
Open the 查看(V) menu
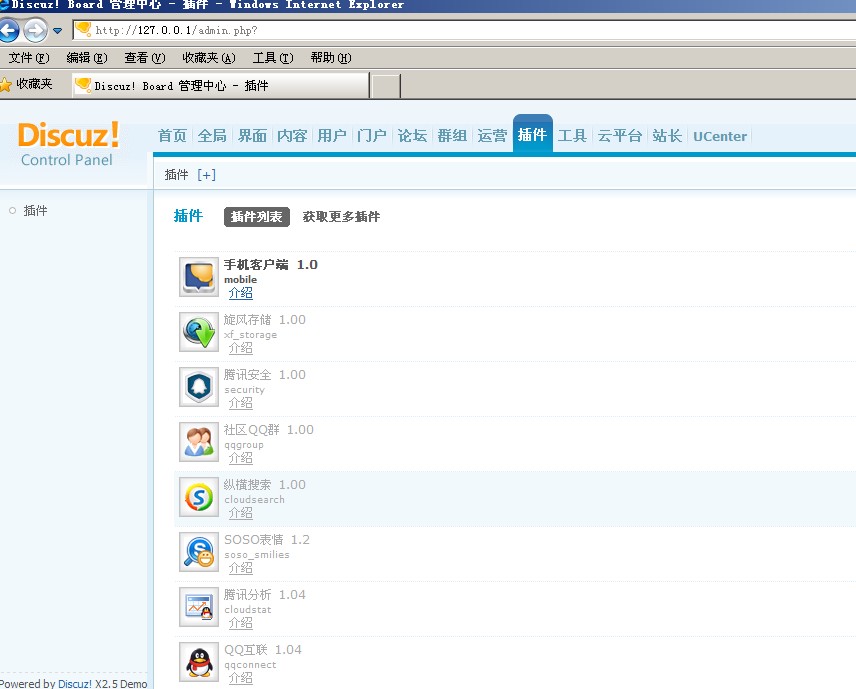(145, 58)
